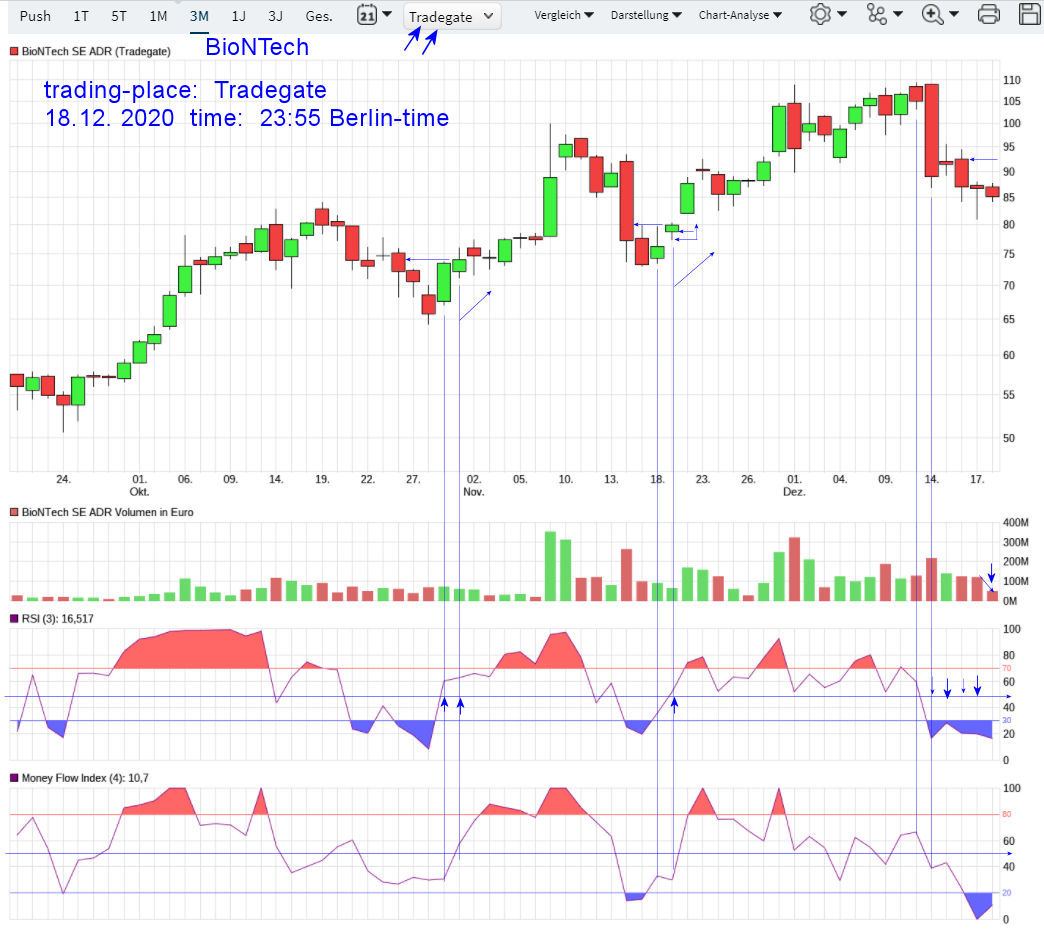Click the 200M volume axis label
Screen dimensions: 1044x929
[1015, 561]
